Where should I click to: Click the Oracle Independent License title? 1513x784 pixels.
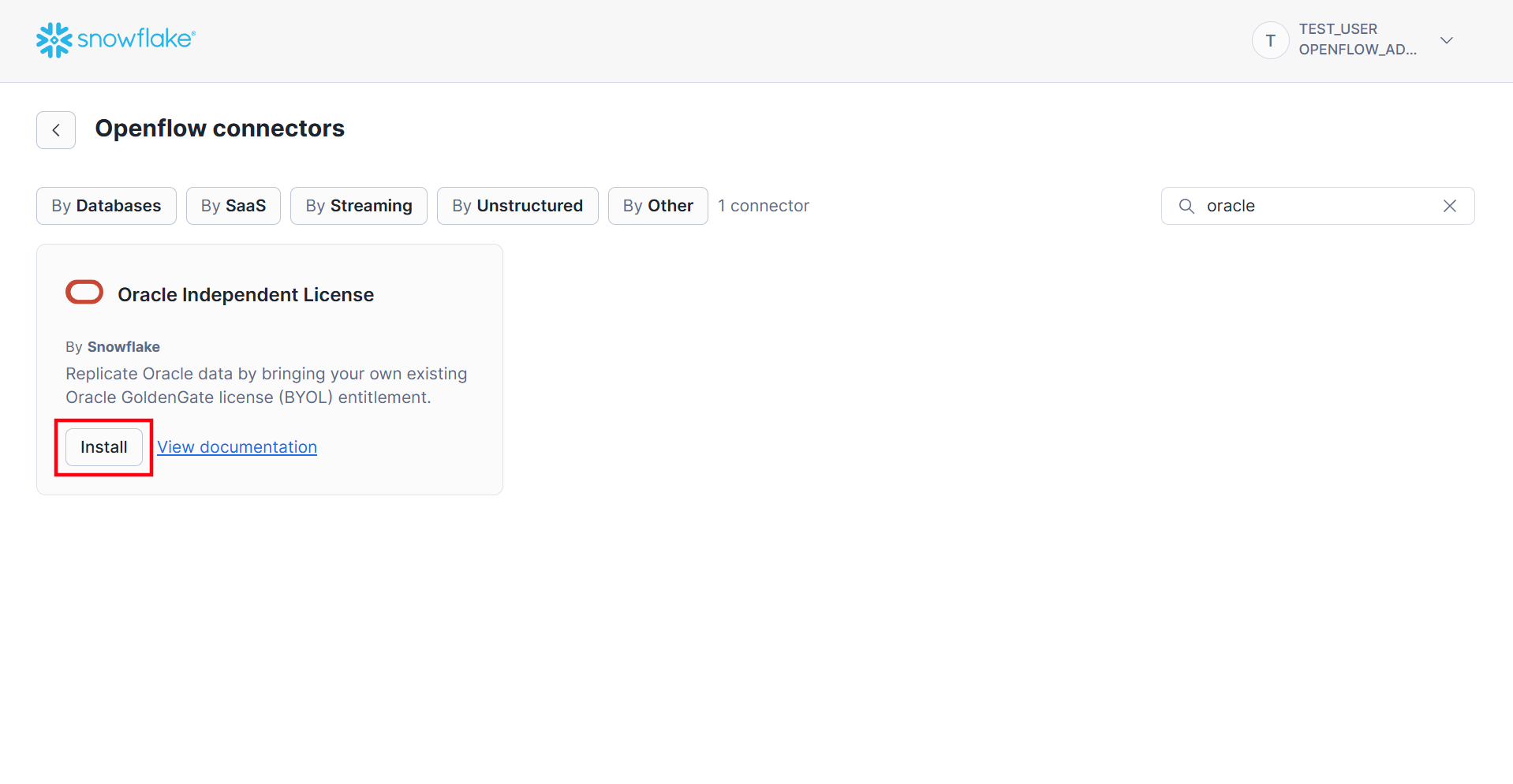click(246, 295)
